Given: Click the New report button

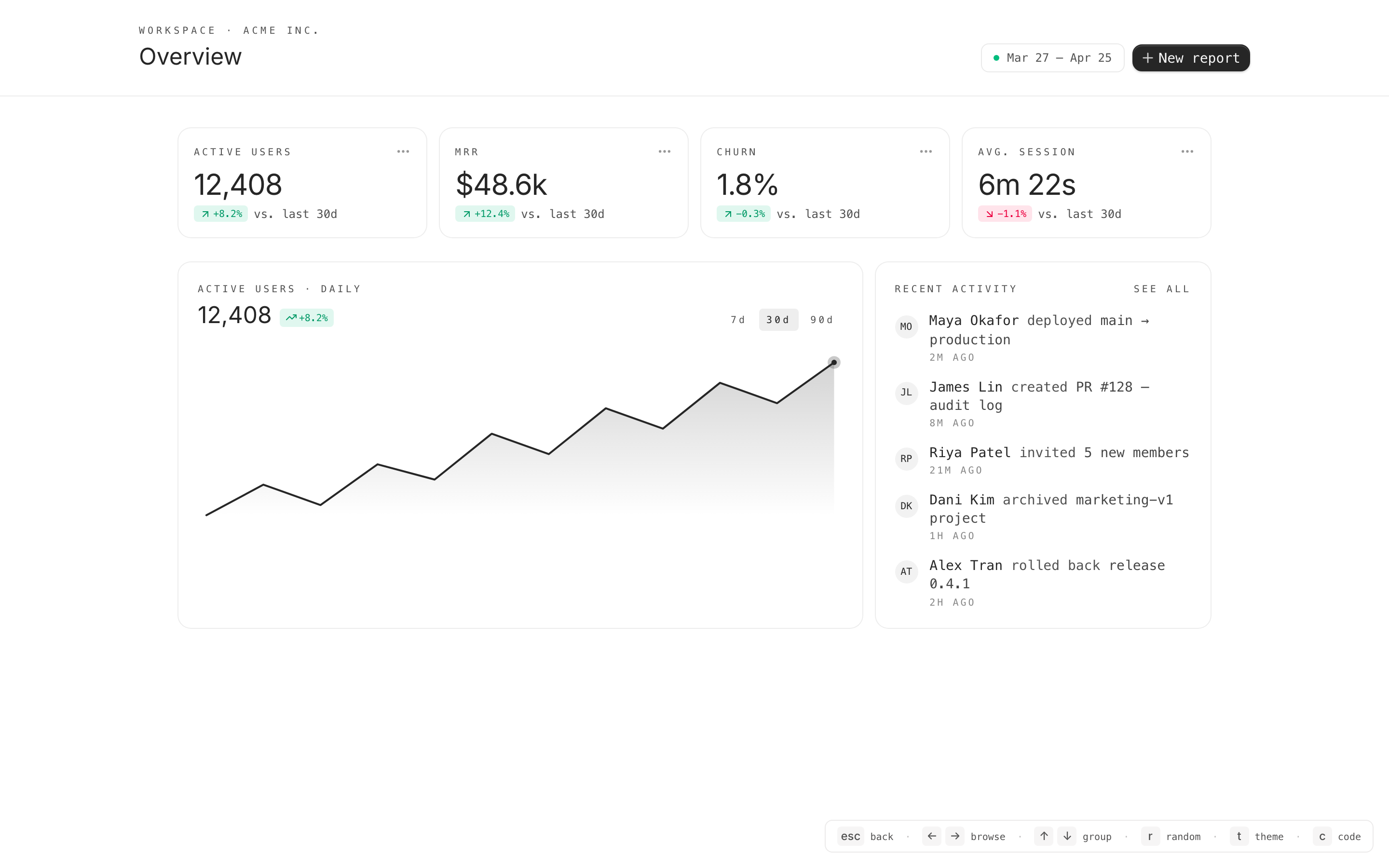Looking at the screenshot, I should point(1190,58).
